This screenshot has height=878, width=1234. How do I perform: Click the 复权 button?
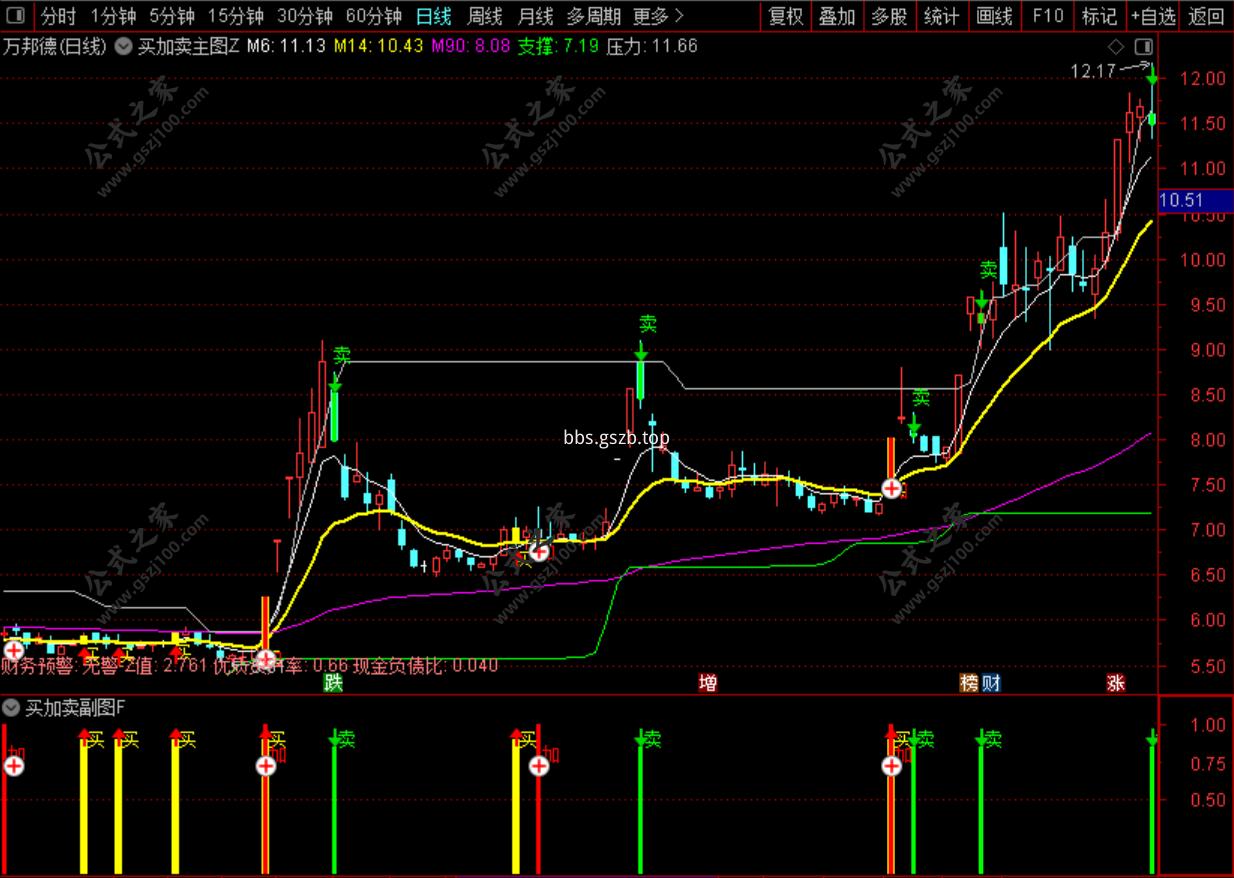785,16
